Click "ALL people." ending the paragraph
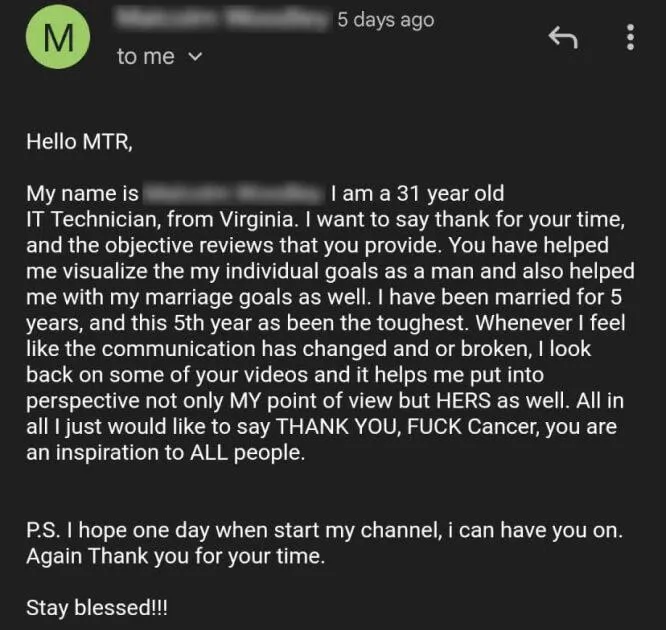This screenshot has width=666, height=630. coord(247,453)
